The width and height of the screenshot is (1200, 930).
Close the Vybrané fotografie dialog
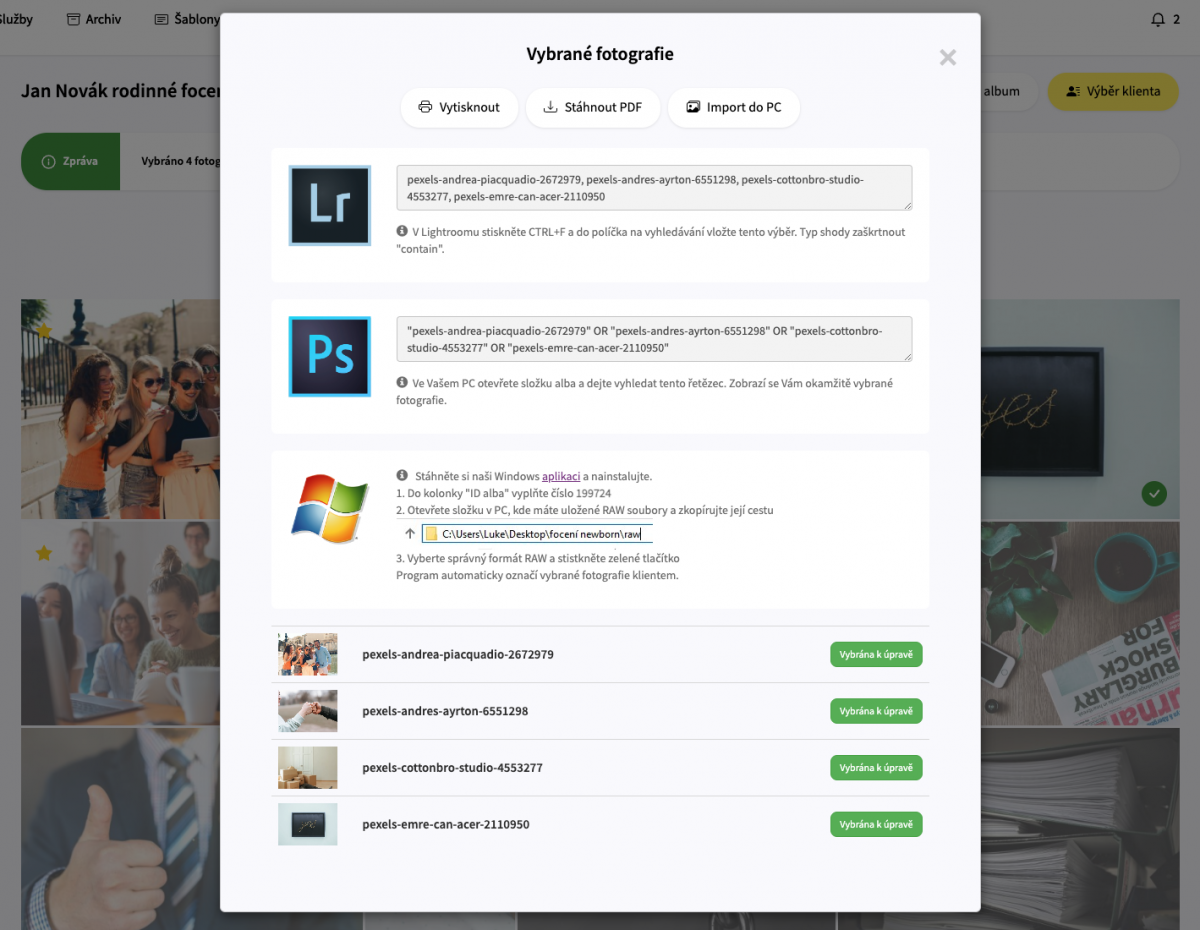pyautogui.click(x=948, y=58)
